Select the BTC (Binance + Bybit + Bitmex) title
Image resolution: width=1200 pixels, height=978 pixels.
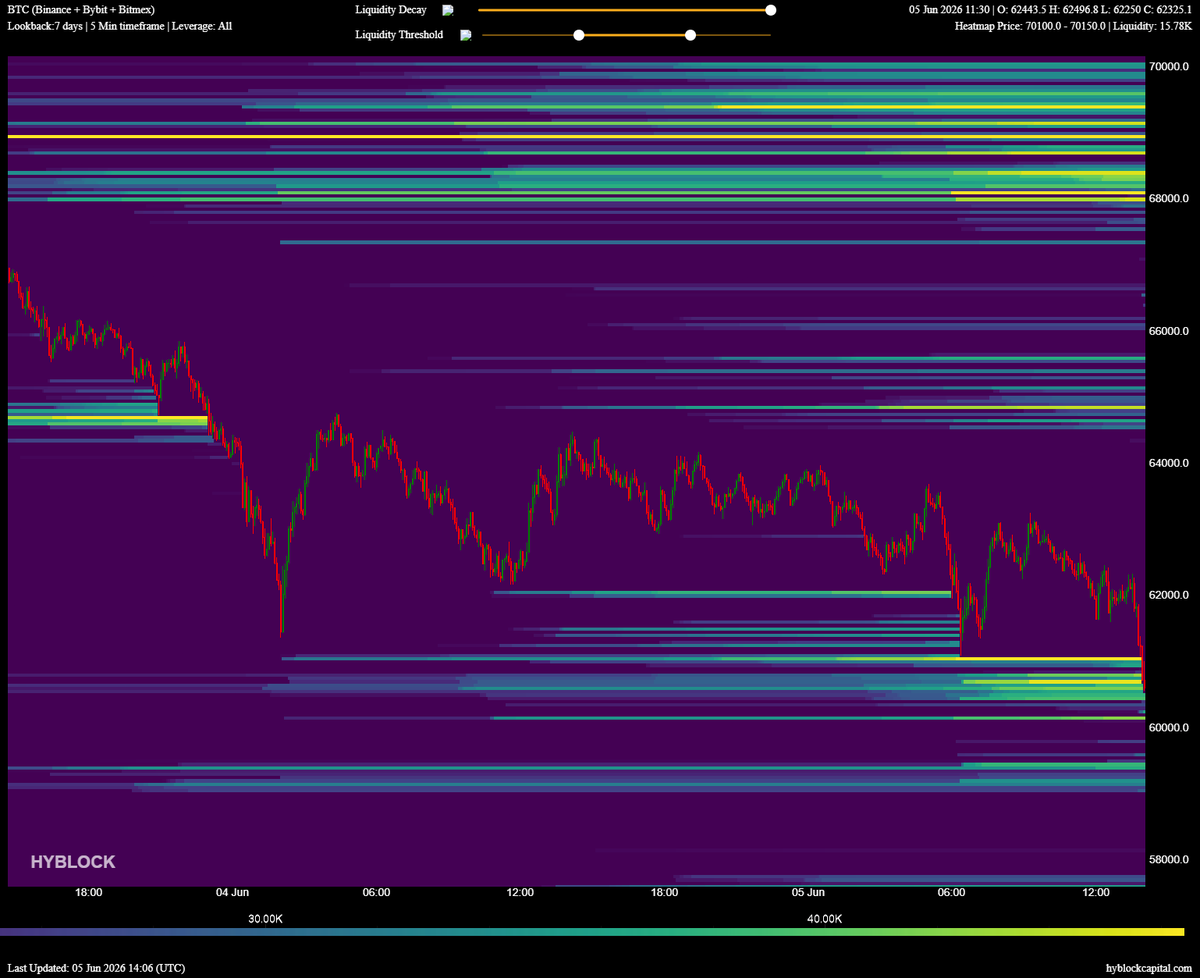pos(81,10)
